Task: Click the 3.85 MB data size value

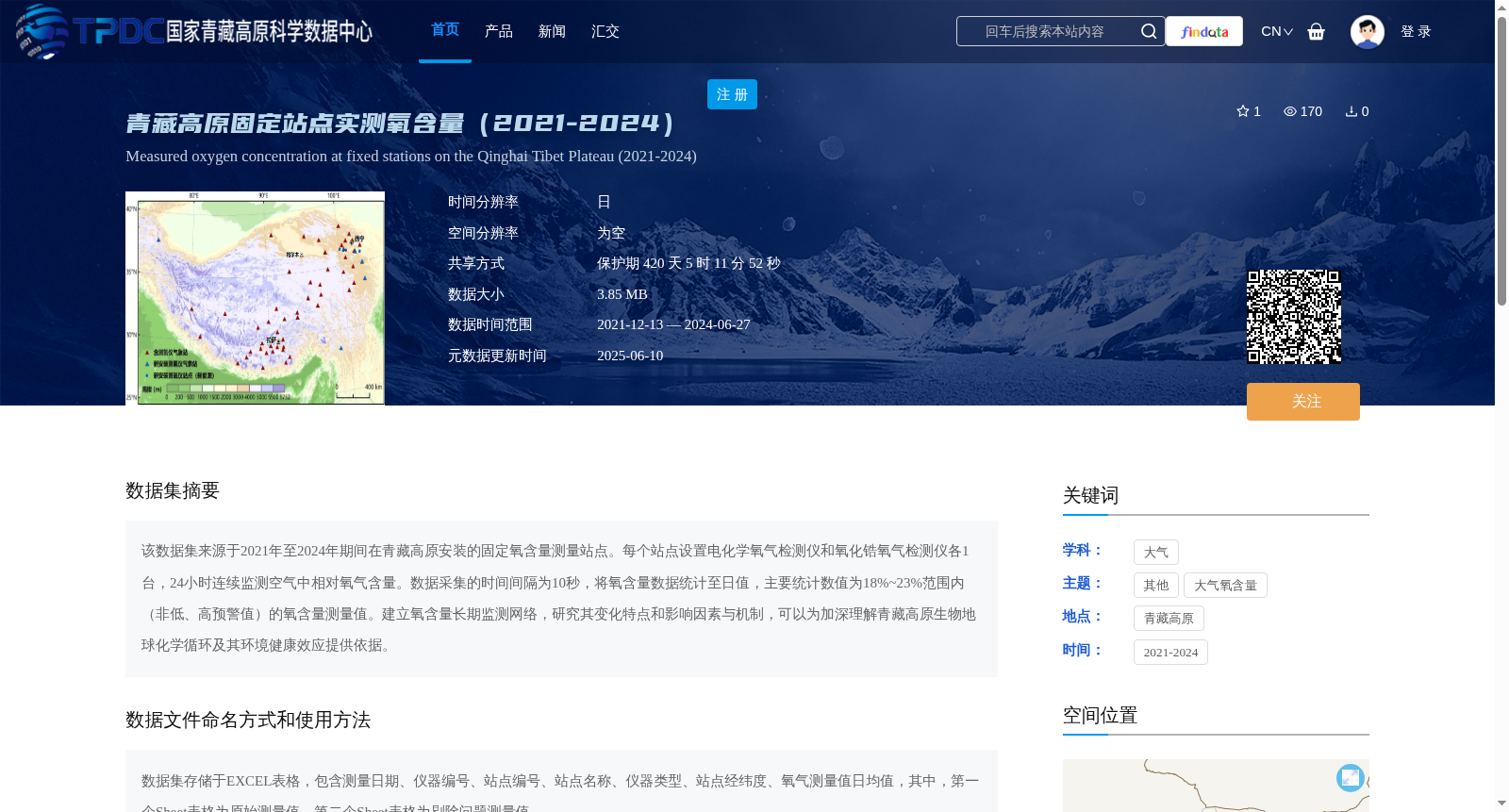Action: (x=622, y=294)
